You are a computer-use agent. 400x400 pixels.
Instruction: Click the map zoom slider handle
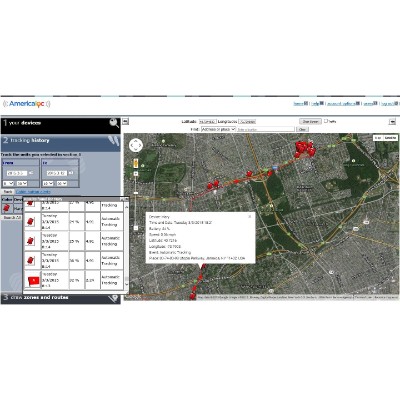(x=136, y=193)
